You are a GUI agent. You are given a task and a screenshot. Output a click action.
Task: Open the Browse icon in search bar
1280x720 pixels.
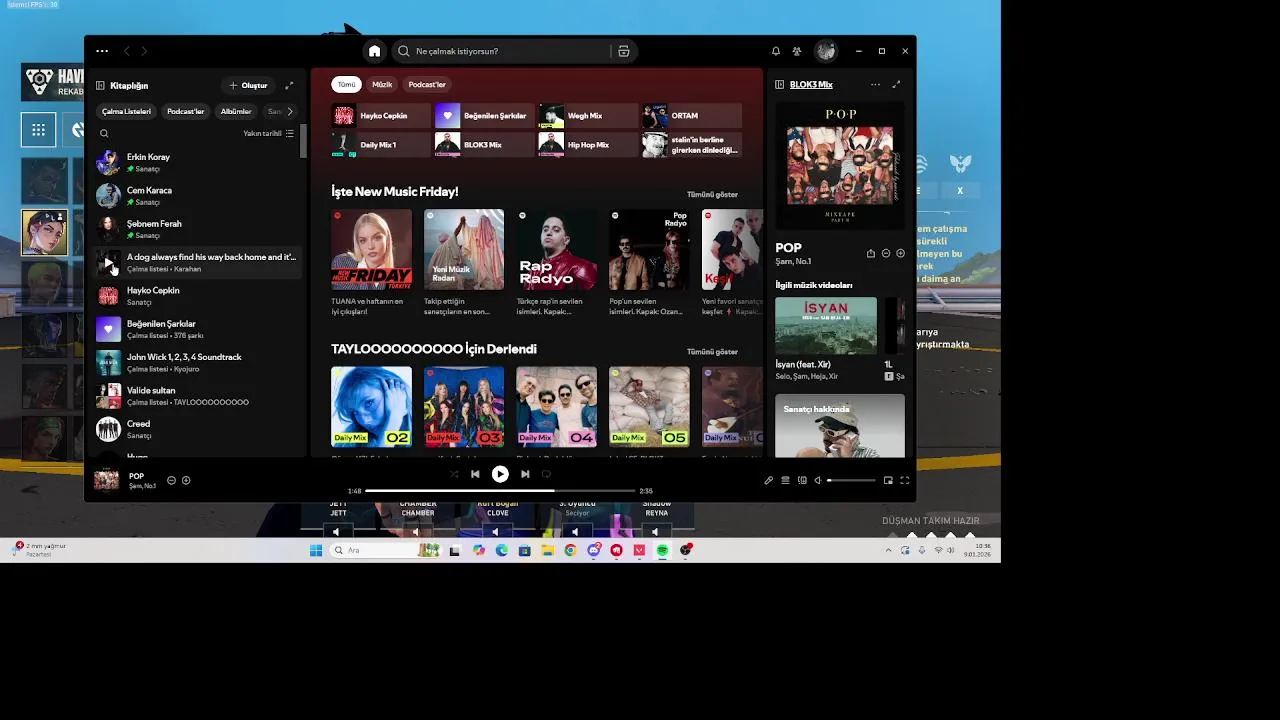tap(623, 51)
